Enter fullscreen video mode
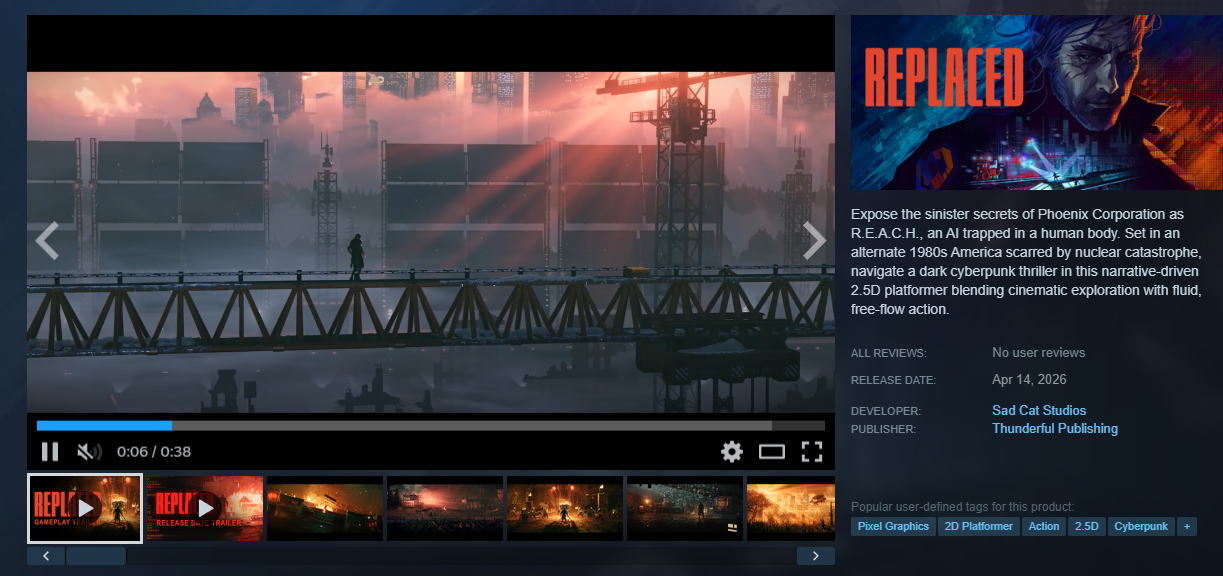Screen dimensions: 1223x576 coord(811,451)
